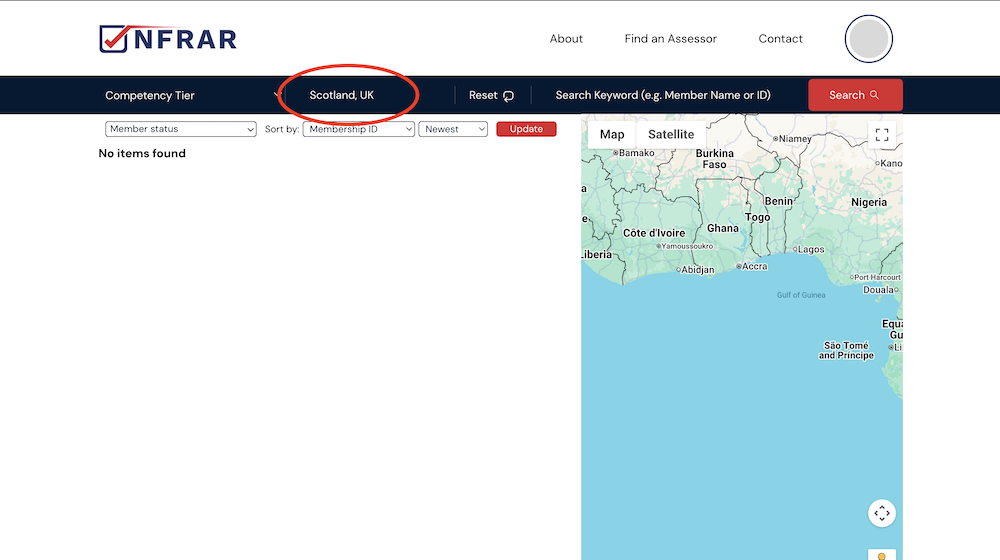Open map camera pan controls
This screenshot has height=560, width=1000.
click(881, 513)
